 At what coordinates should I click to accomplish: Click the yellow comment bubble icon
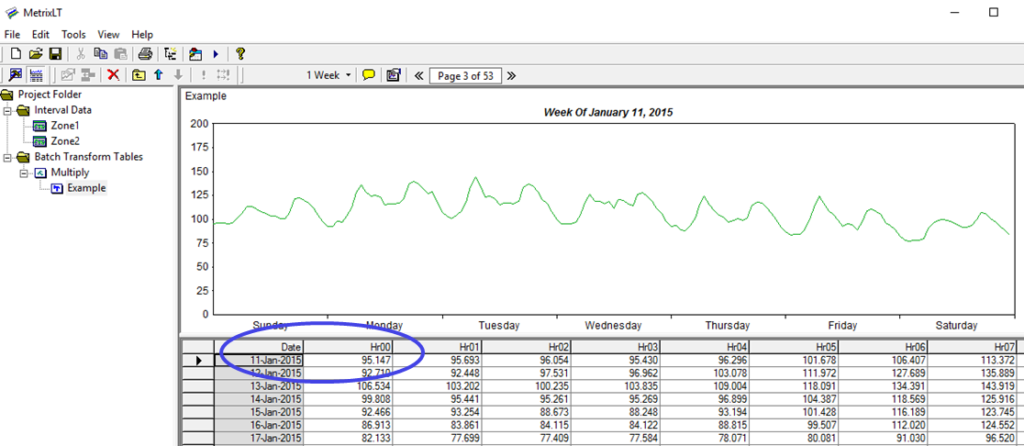click(369, 75)
